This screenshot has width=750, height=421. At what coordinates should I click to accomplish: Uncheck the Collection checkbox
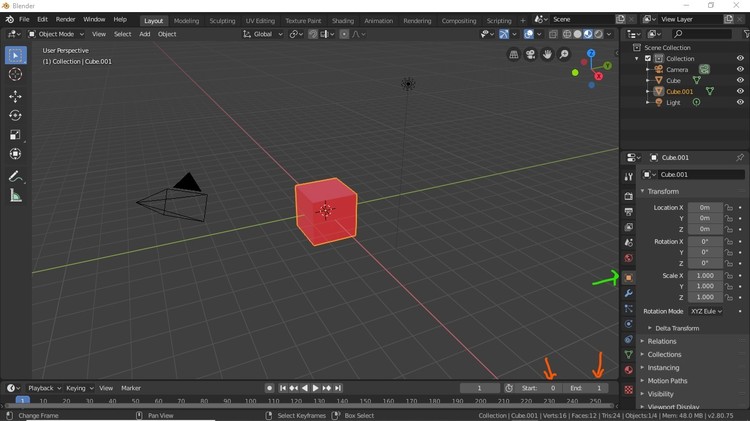[648, 58]
